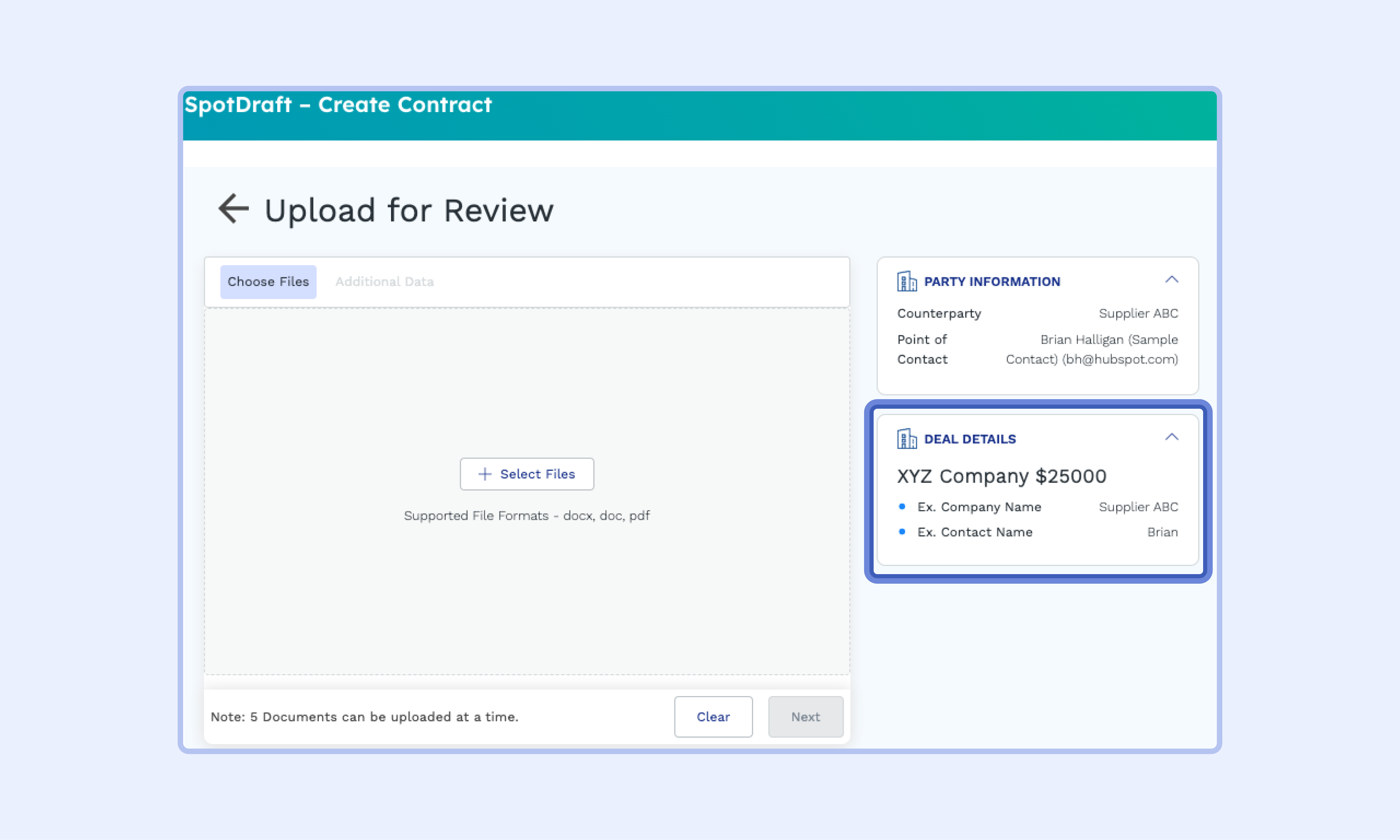The width and height of the screenshot is (1400, 840).
Task: Click the Party Information heading
Action: (992, 282)
